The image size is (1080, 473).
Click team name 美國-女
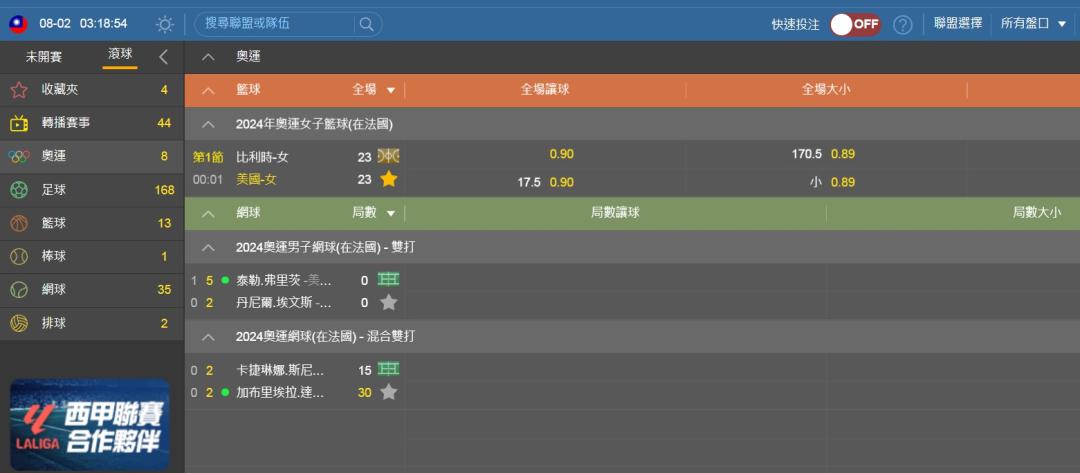click(x=256, y=179)
